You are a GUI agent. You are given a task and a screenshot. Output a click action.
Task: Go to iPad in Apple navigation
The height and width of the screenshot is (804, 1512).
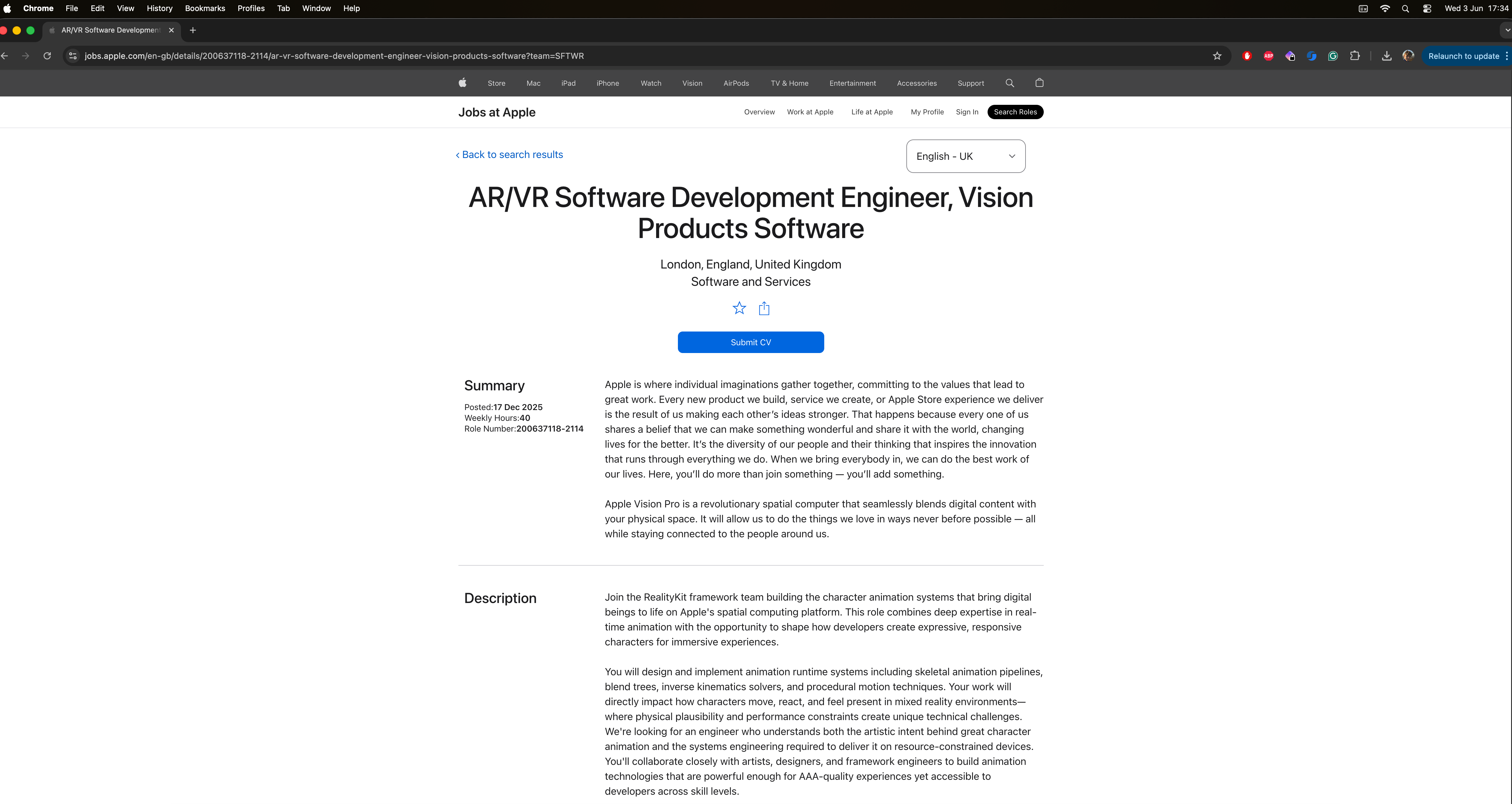[x=568, y=83]
